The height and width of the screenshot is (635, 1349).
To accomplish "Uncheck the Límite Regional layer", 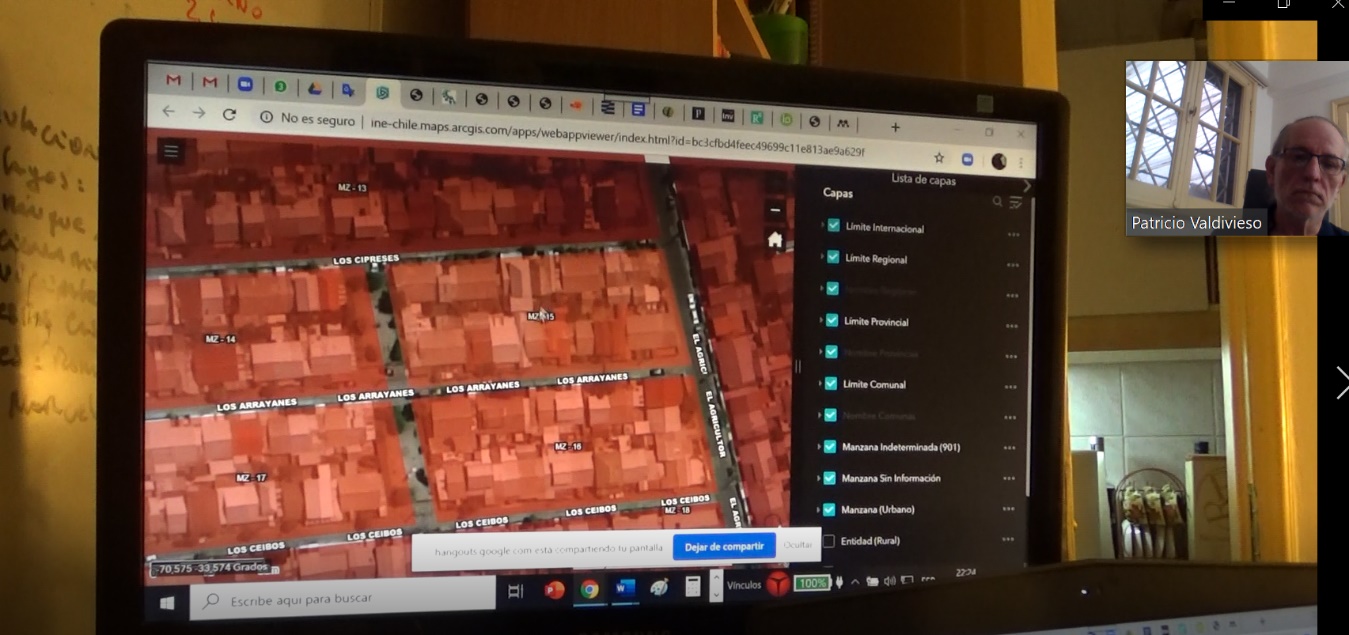I will [833, 257].
